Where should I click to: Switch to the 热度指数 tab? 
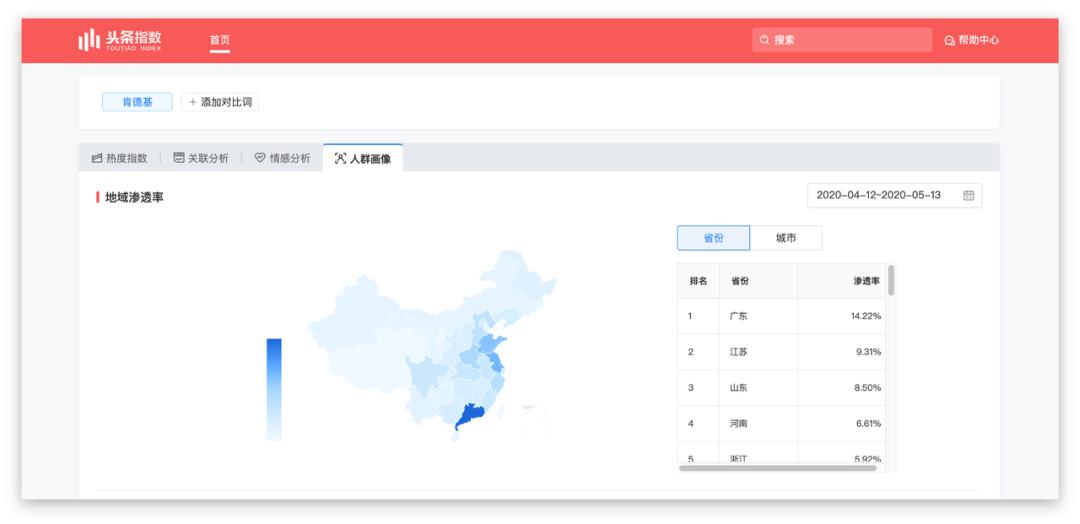click(x=119, y=158)
